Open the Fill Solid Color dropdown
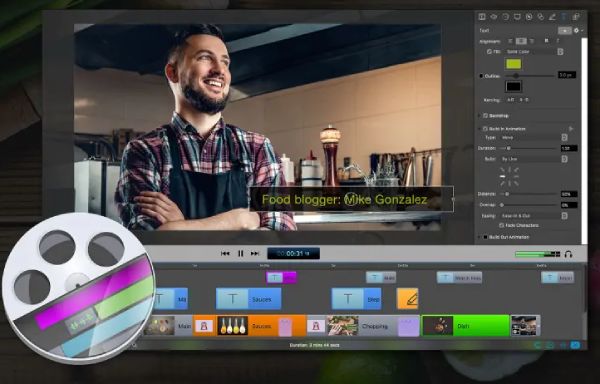600x384 pixels. (x=534, y=52)
